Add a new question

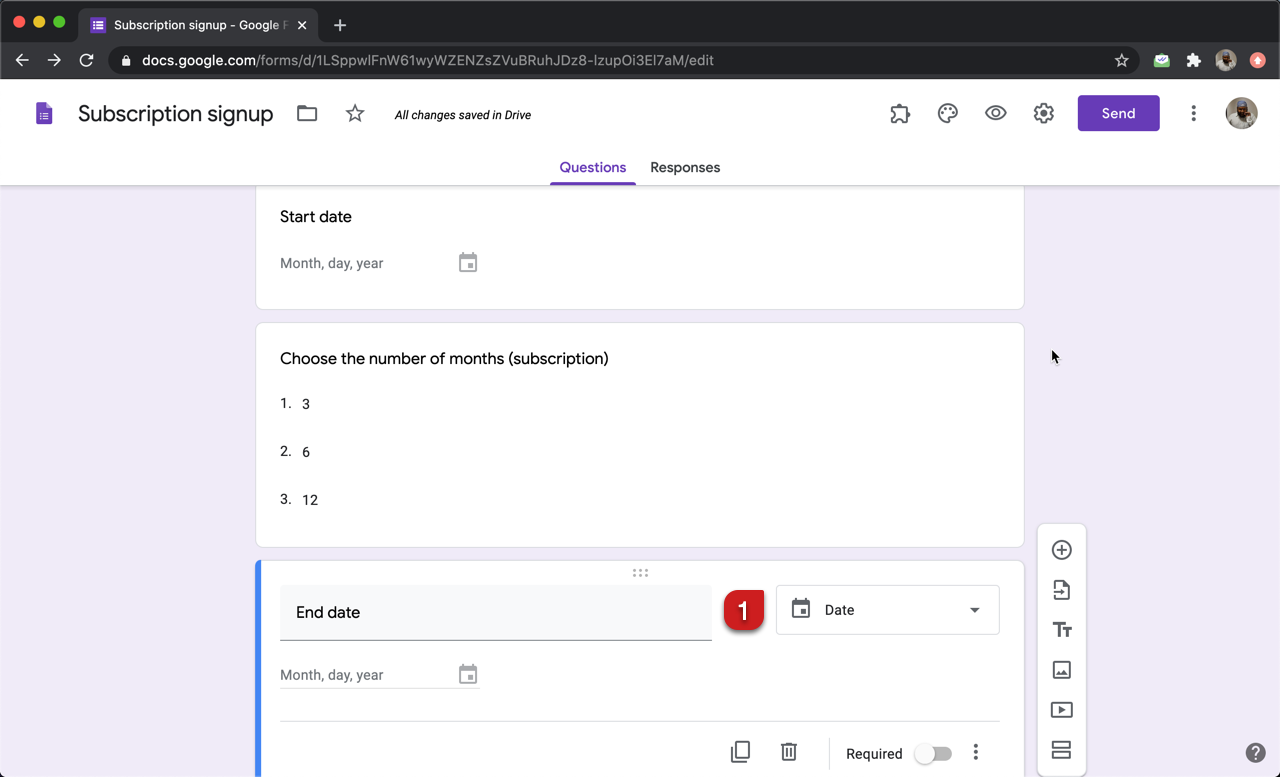pos(1061,549)
